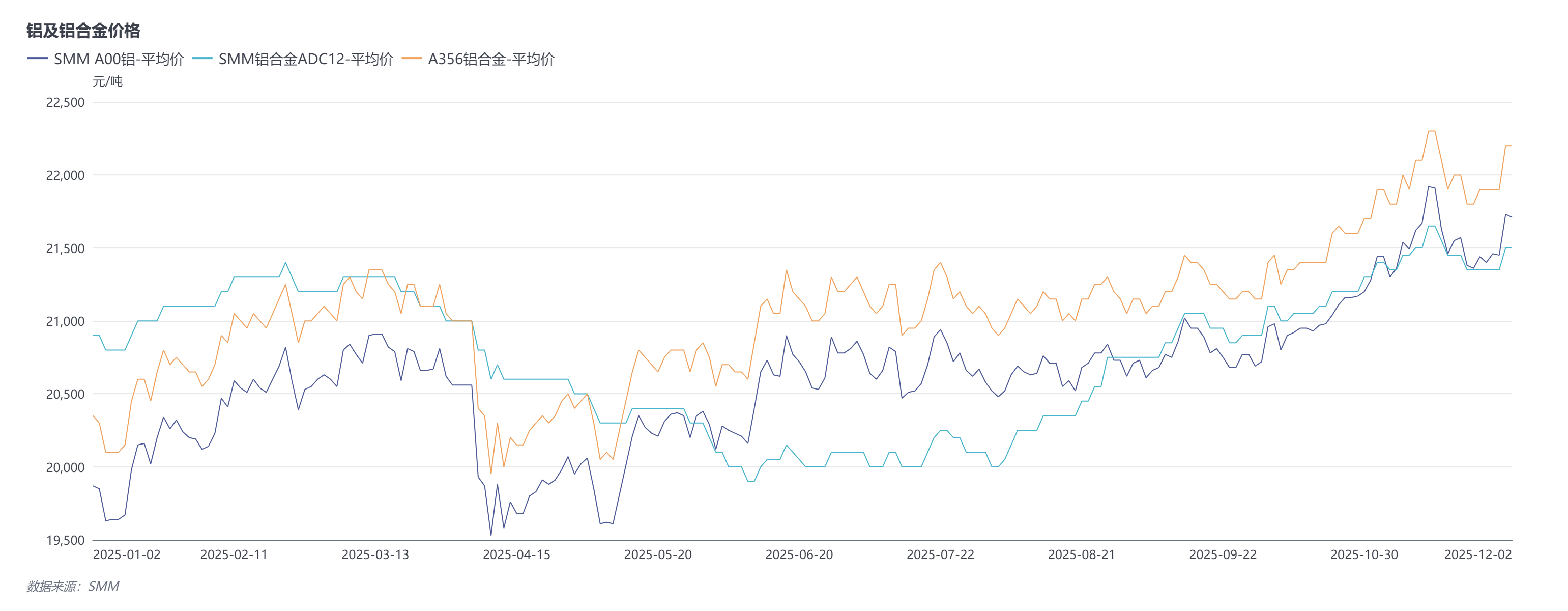Click the 22,500 y-axis value label

[65, 102]
